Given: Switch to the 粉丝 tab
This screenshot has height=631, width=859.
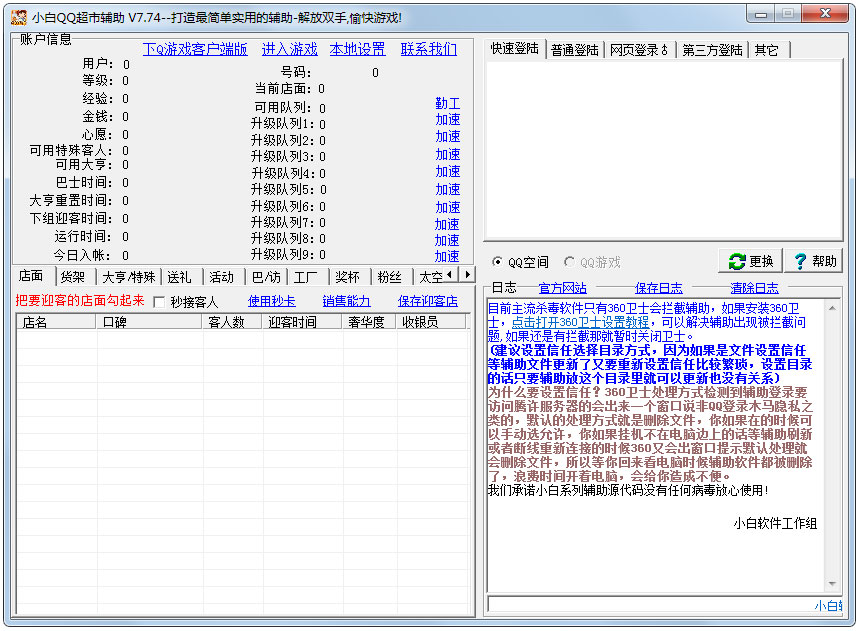Looking at the screenshot, I should (390, 277).
